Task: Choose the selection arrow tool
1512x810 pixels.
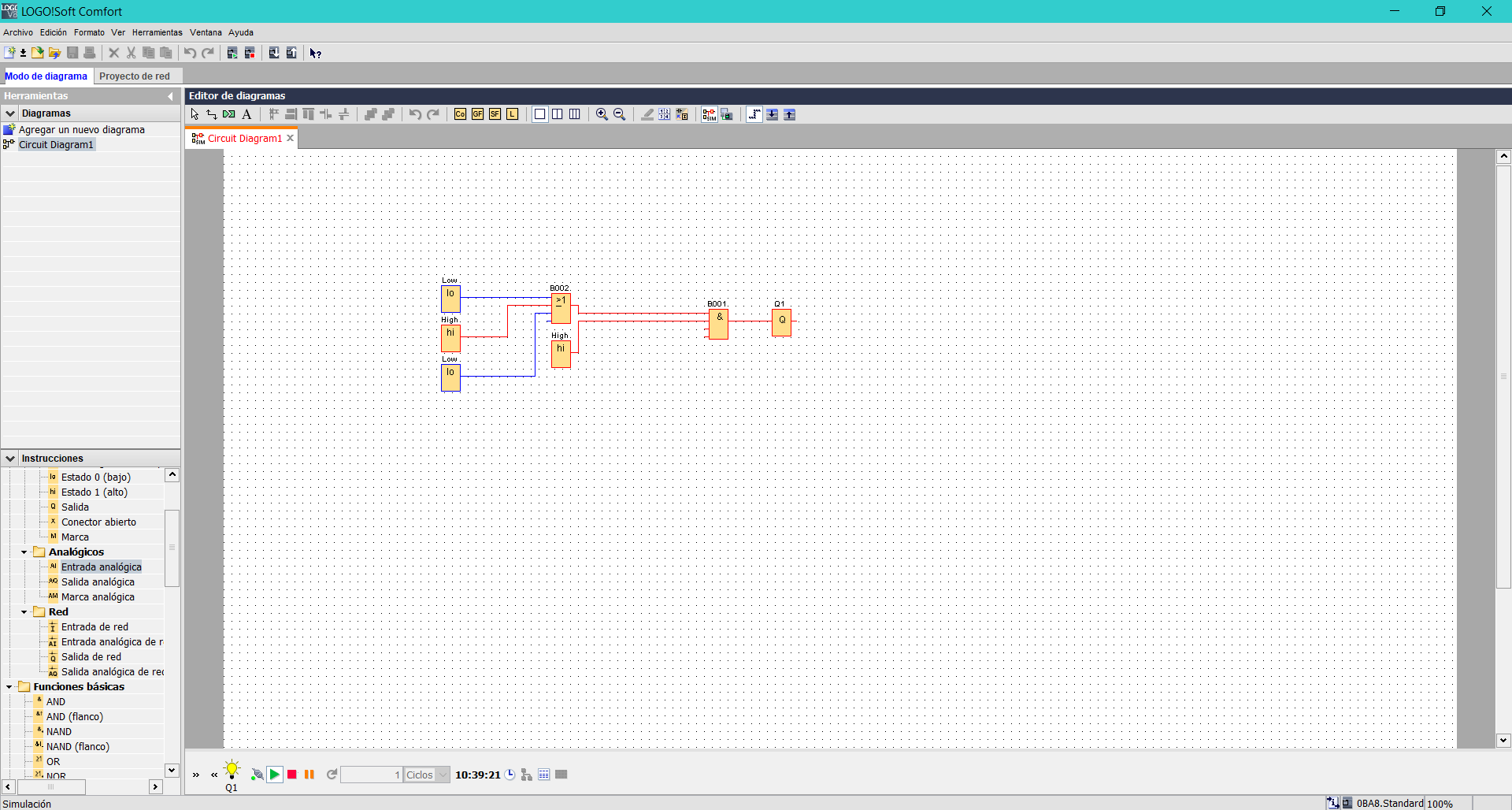Action: (195, 114)
